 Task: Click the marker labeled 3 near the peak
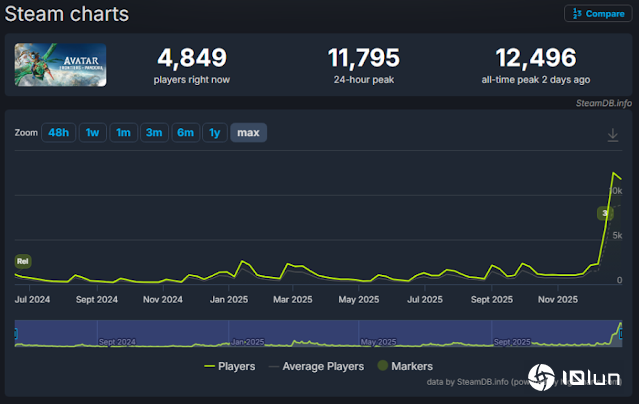point(604,213)
